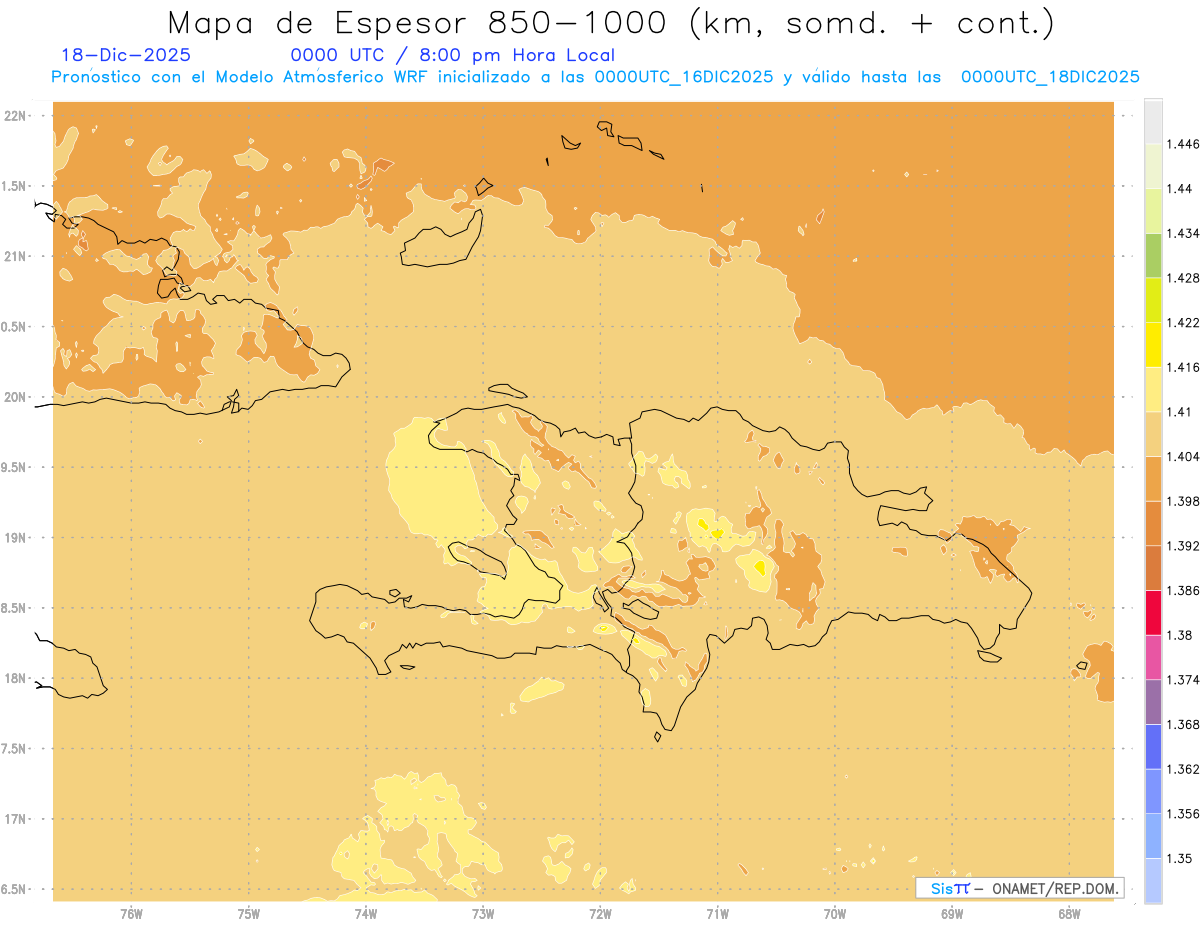Click the 74W longitude label
This screenshot has height=927, width=1200.
[x=365, y=914]
